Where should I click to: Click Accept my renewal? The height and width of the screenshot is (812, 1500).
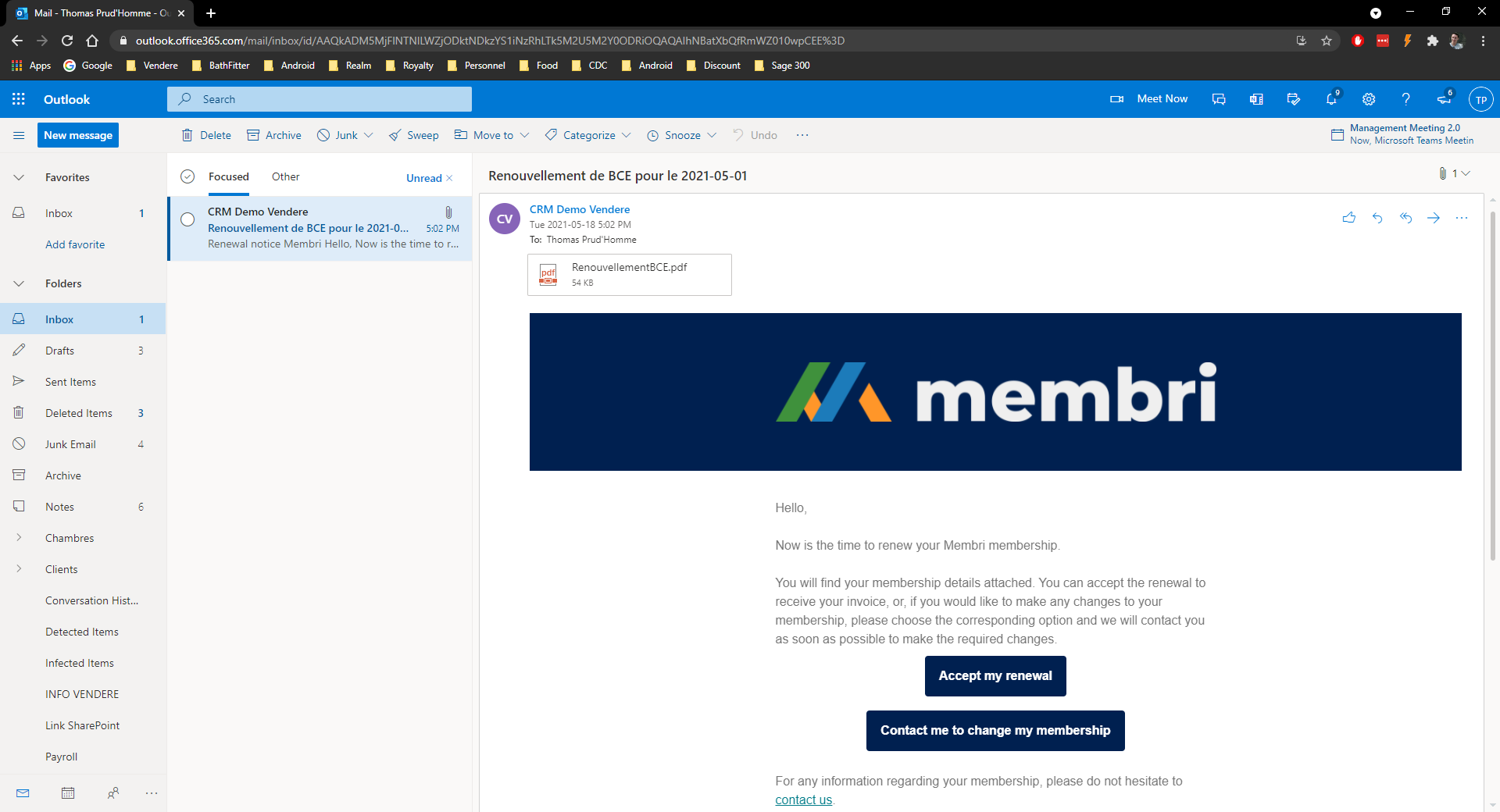(995, 675)
